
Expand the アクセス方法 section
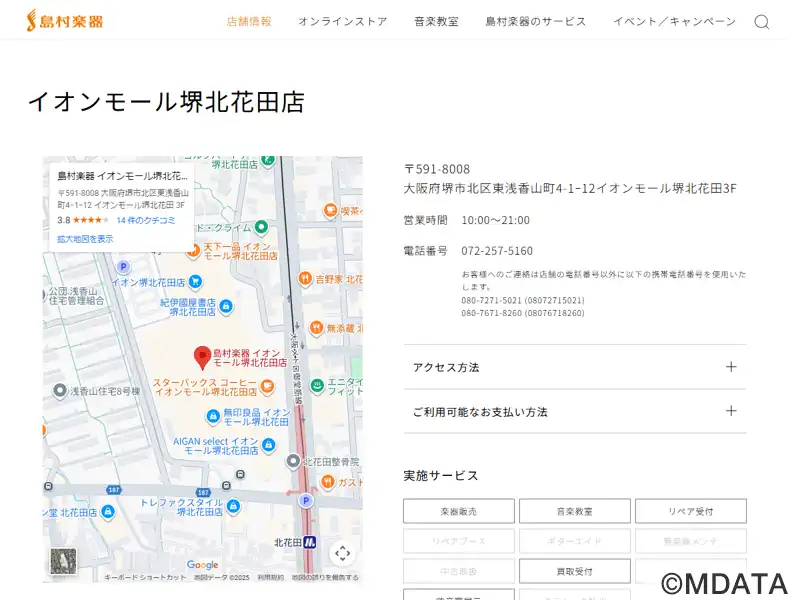[574, 367]
